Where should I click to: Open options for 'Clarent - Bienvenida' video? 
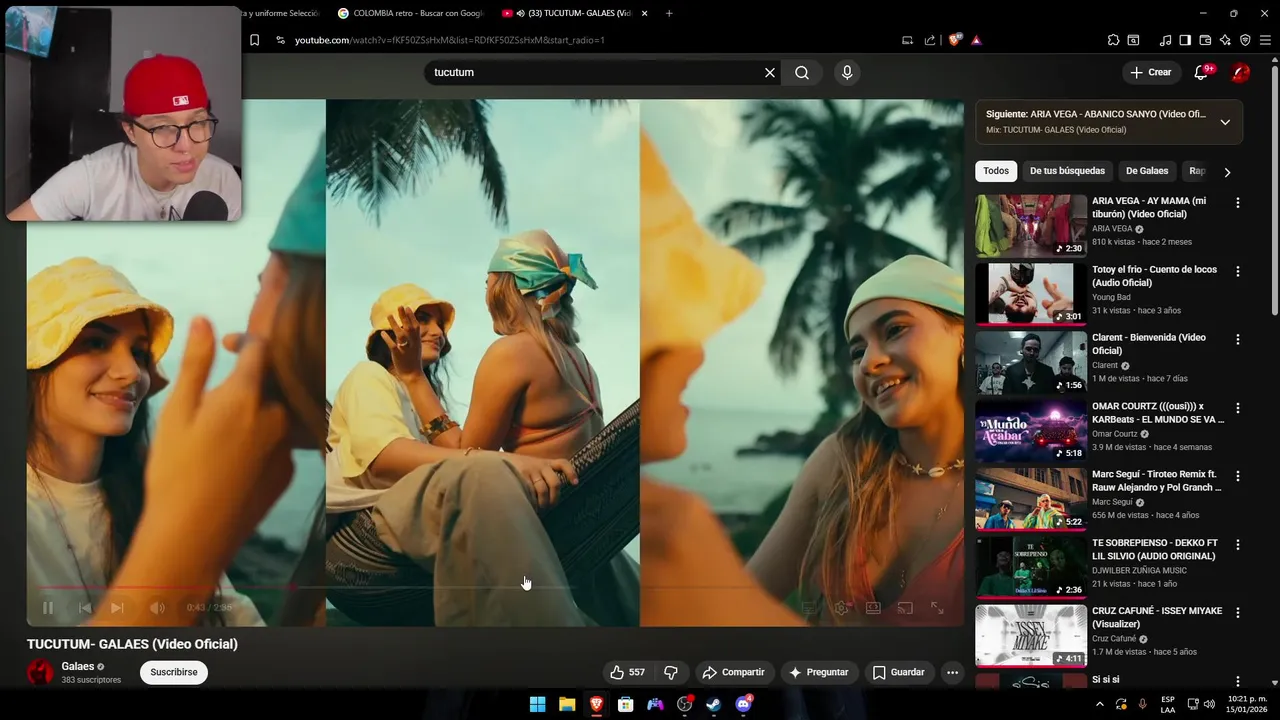point(1238,340)
